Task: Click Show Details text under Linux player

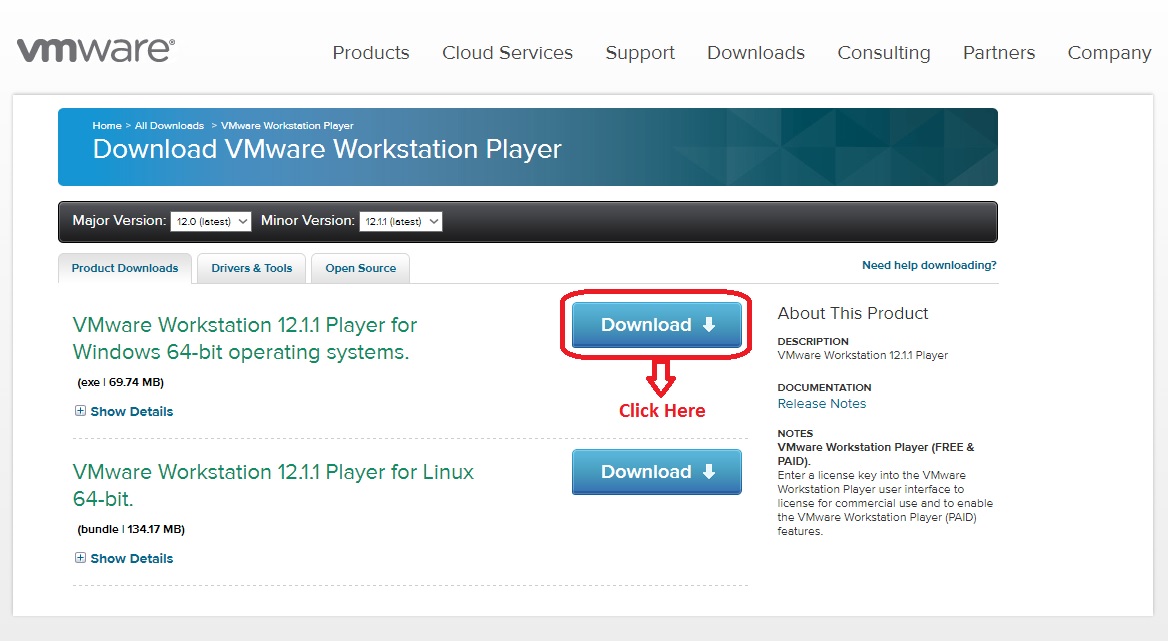Action: pyautogui.click(x=132, y=558)
